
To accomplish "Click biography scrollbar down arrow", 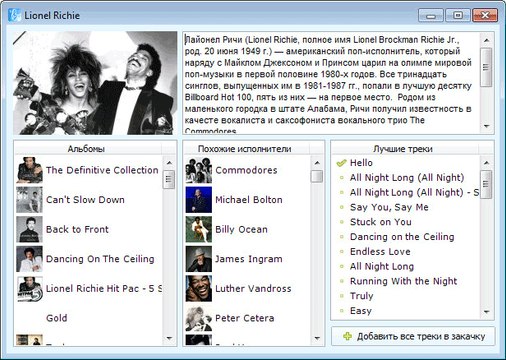I will (x=486, y=126).
